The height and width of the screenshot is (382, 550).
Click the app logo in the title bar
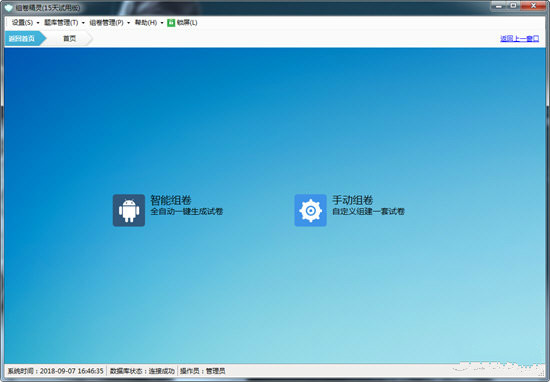8,7
